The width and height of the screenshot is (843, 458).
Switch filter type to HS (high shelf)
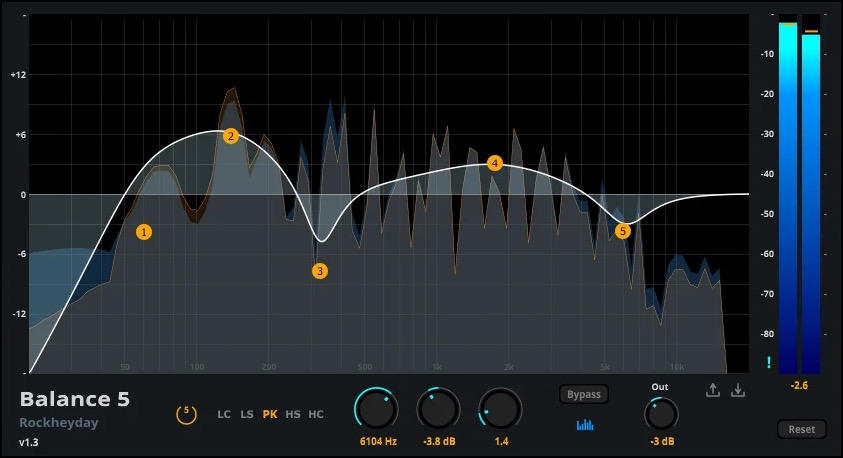pyautogui.click(x=293, y=414)
